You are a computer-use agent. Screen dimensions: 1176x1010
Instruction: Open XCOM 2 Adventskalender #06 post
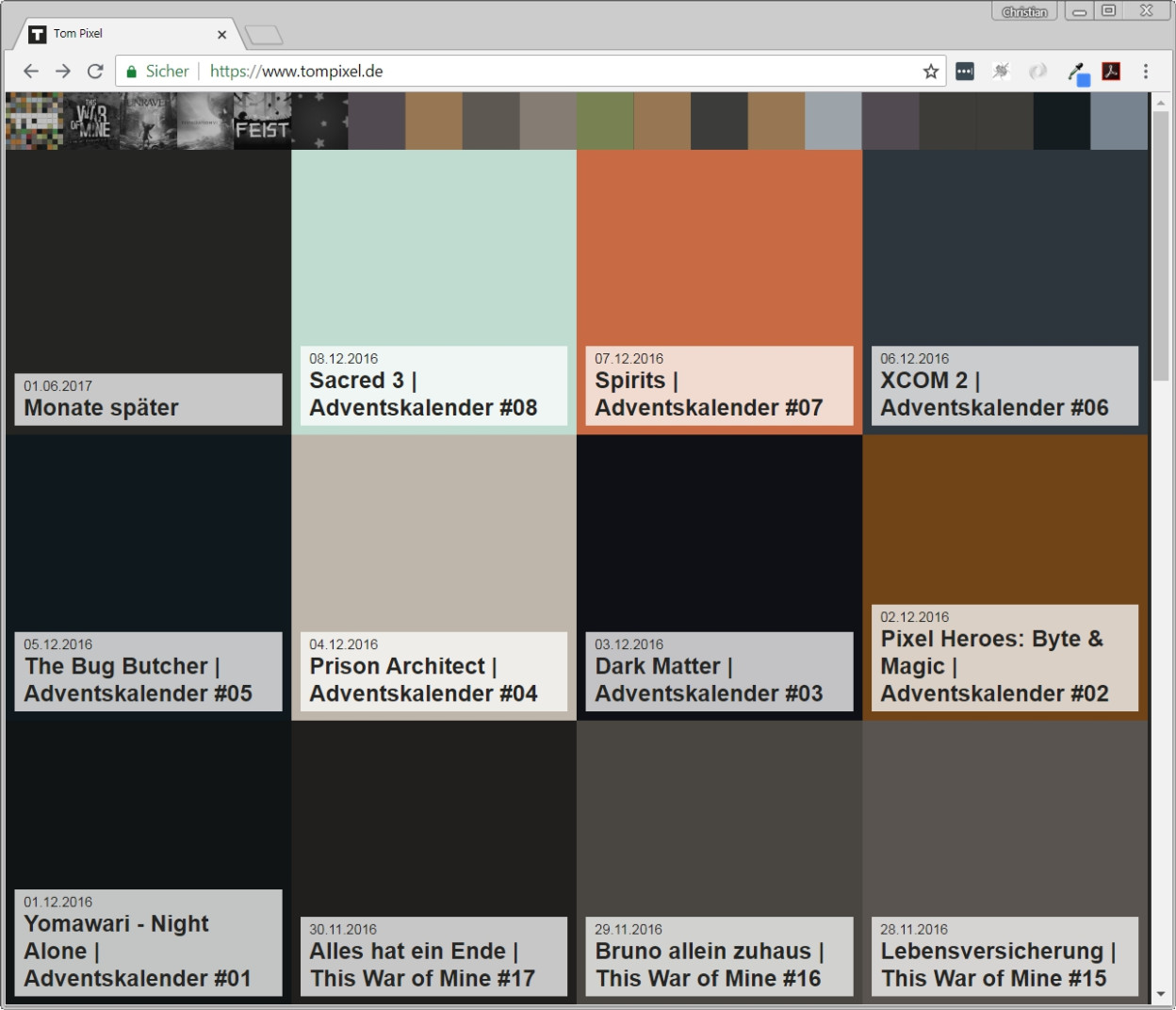pyautogui.click(x=1004, y=292)
